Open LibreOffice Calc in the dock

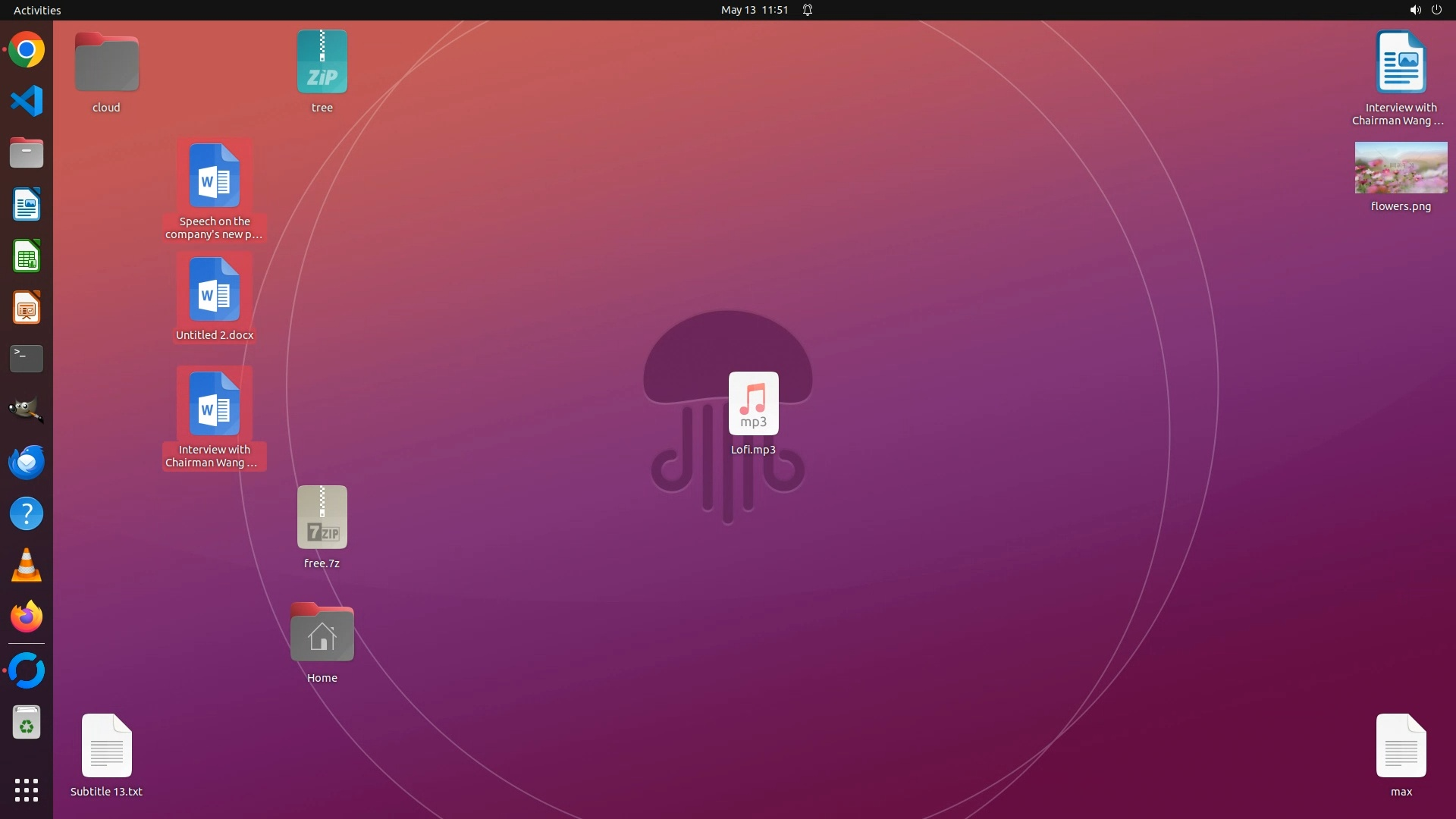click(x=27, y=256)
